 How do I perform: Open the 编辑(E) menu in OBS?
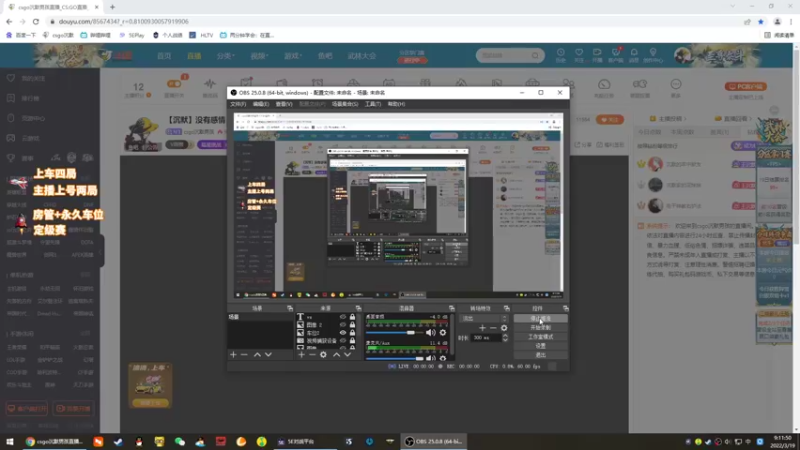tap(261, 104)
